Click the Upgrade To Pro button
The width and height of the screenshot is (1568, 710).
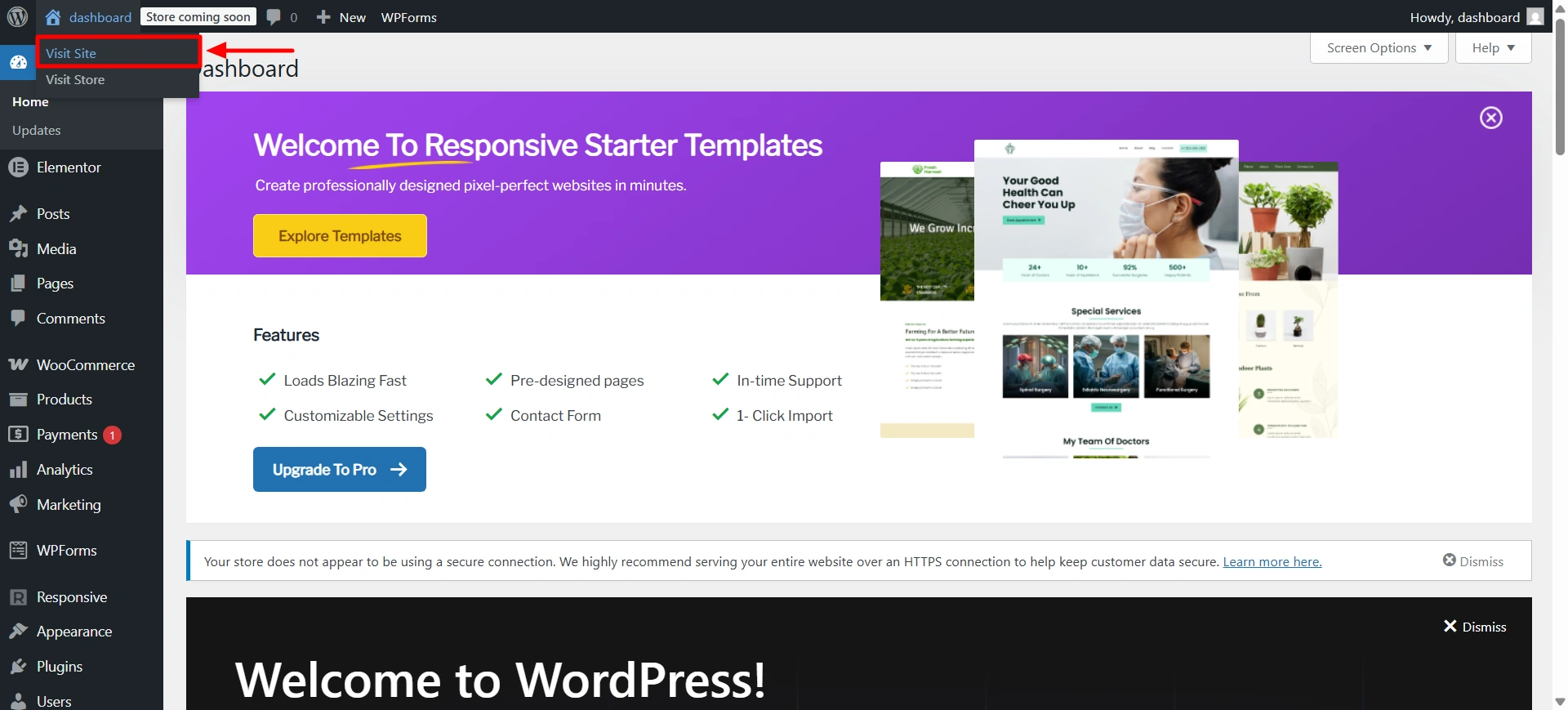pyautogui.click(x=340, y=470)
